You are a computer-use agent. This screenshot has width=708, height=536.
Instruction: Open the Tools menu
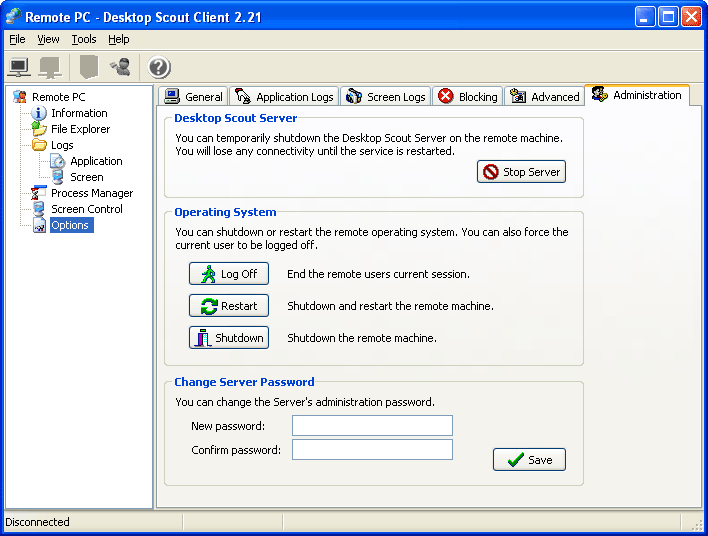coord(84,39)
